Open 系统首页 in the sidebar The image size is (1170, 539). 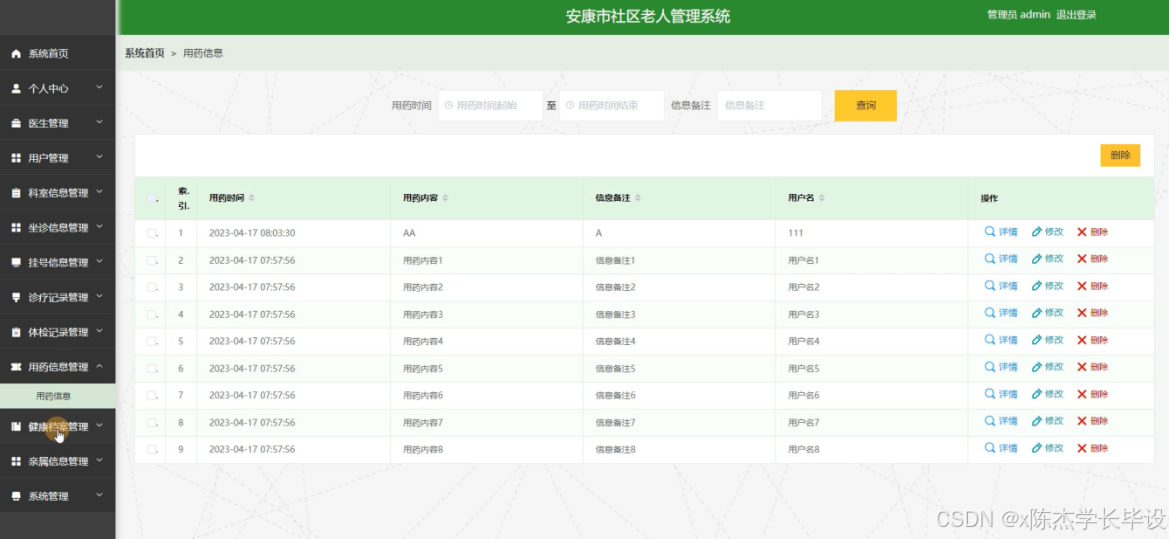(x=57, y=54)
